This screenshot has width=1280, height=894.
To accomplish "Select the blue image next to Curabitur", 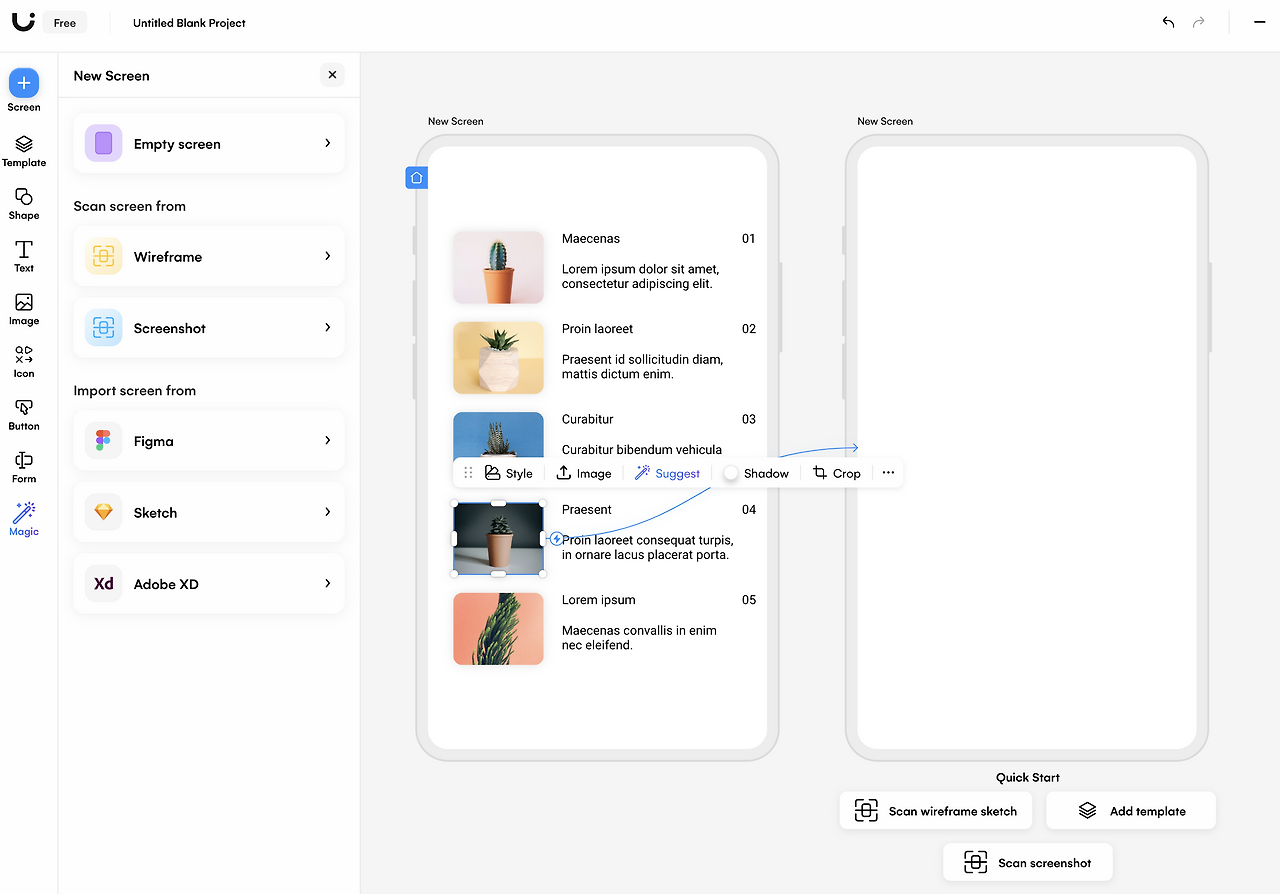I will point(498,435).
